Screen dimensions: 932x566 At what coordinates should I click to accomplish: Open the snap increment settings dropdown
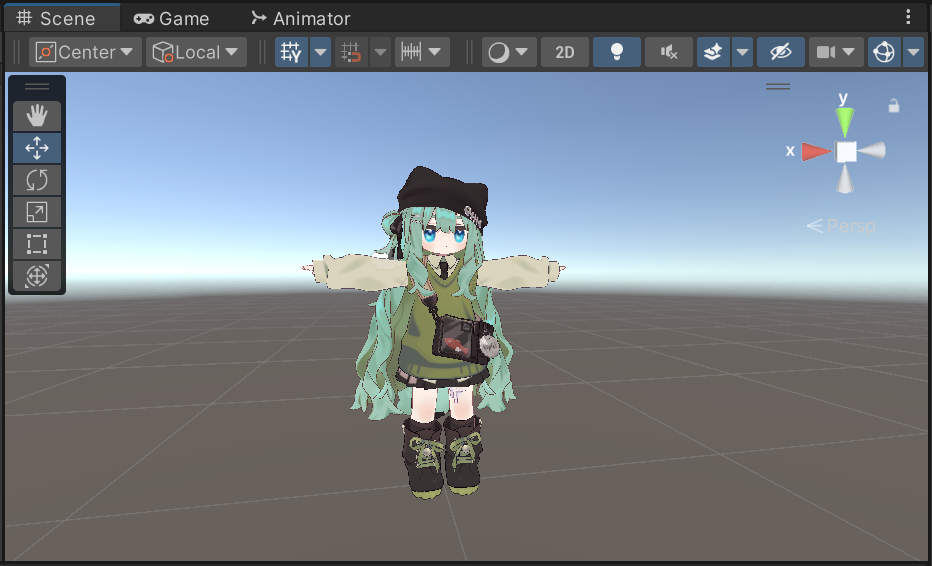coord(421,52)
